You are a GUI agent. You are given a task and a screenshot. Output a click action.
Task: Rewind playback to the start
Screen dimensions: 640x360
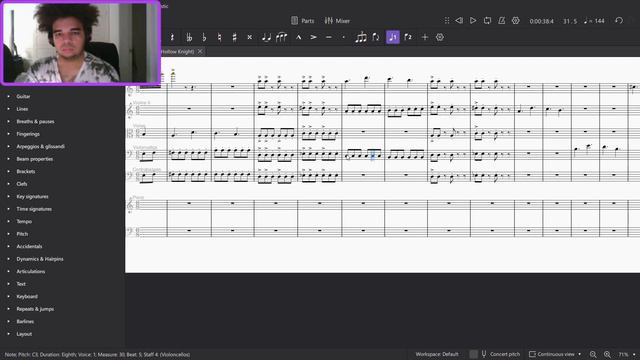(x=459, y=20)
